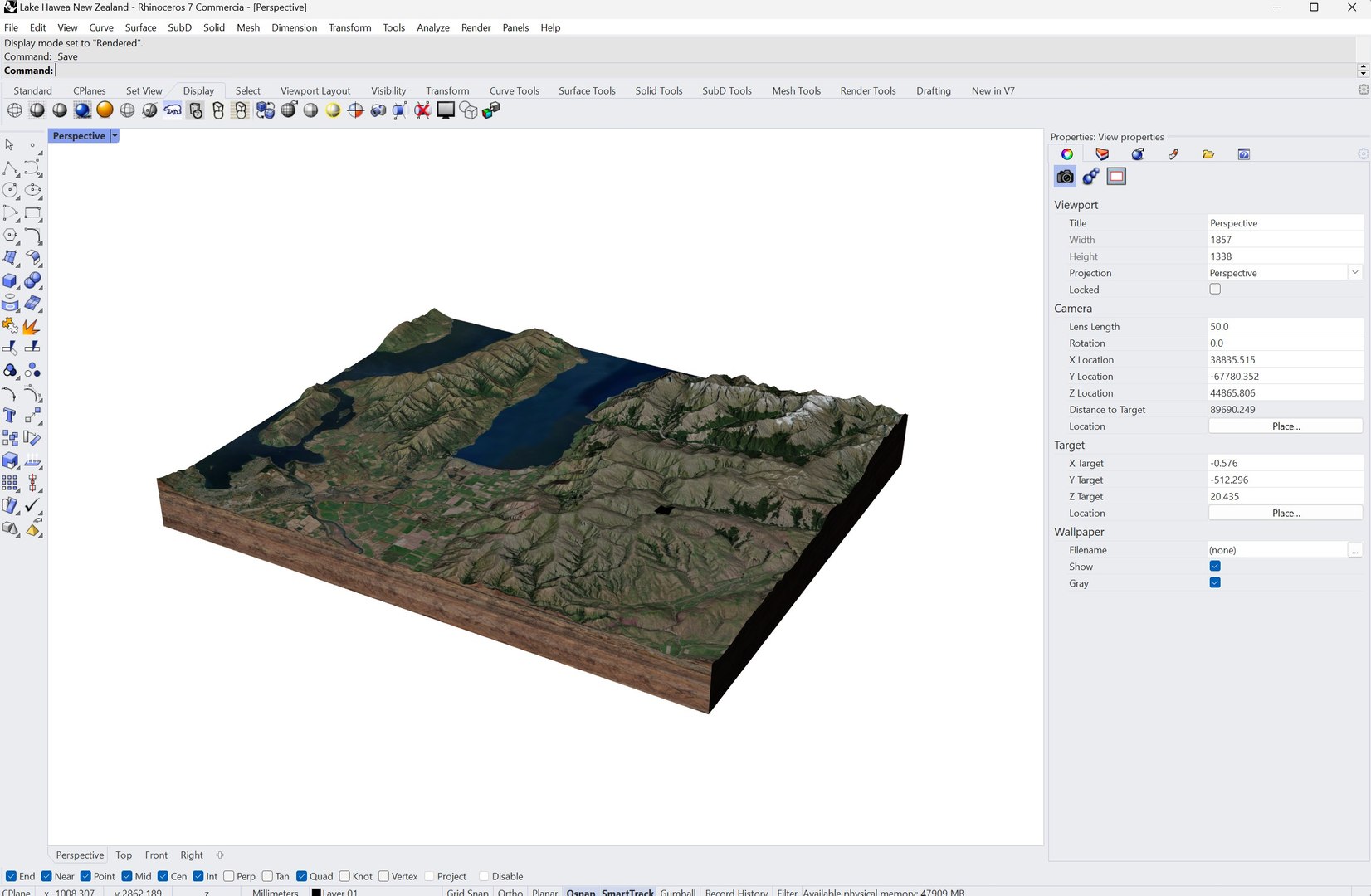Image resolution: width=1371 pixels, height=896 pixels.
Task: Click the orange sphere display mode icon
Action: tap(105, 110)
